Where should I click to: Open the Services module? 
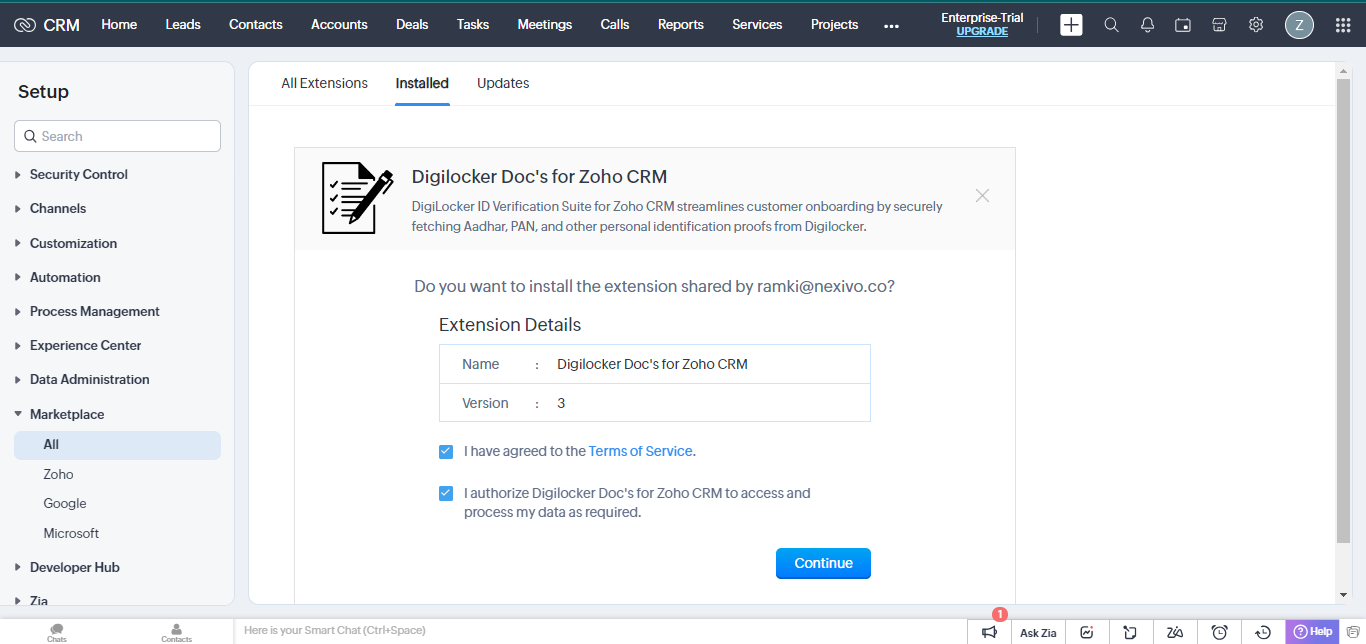click(757, 25)
